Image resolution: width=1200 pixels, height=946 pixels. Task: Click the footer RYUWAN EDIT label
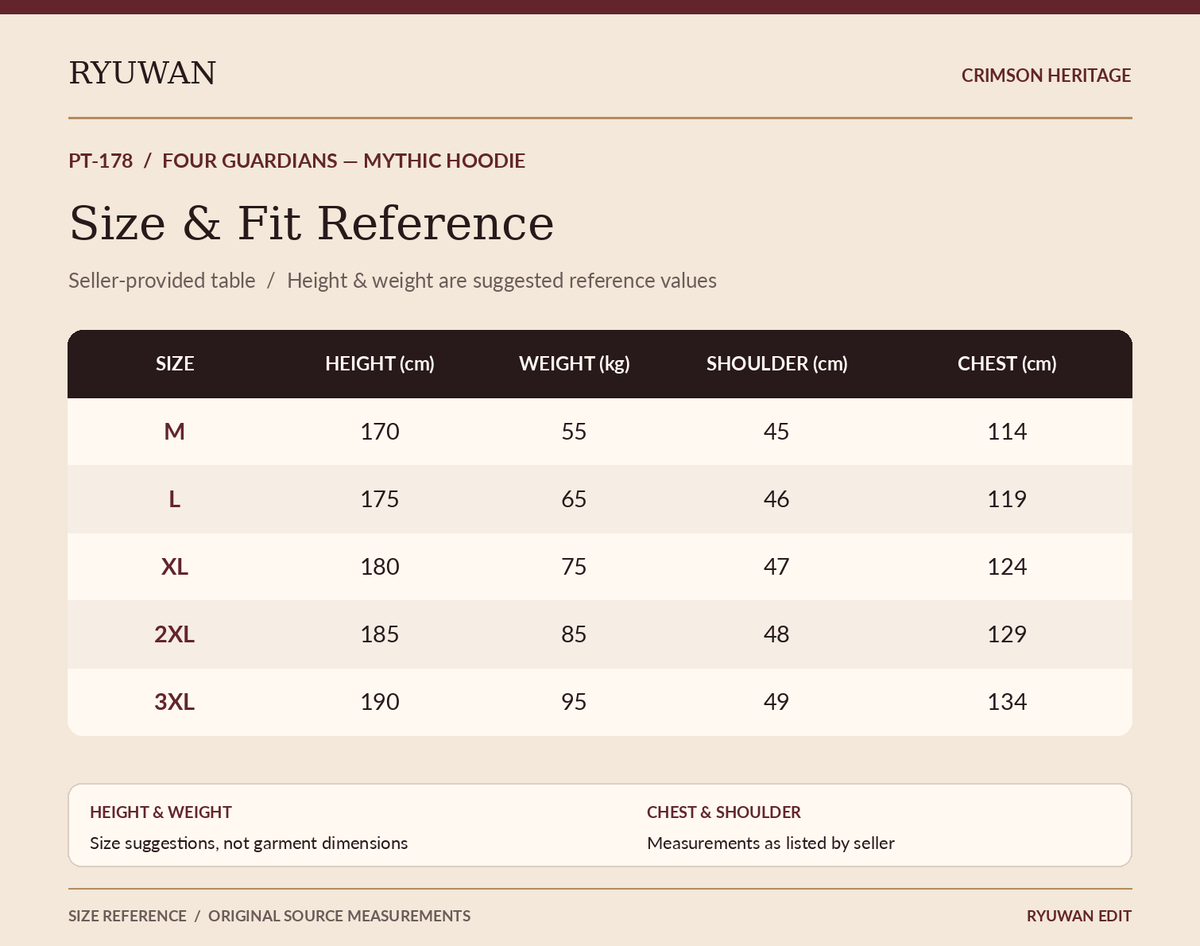[x=1079, y=916]
